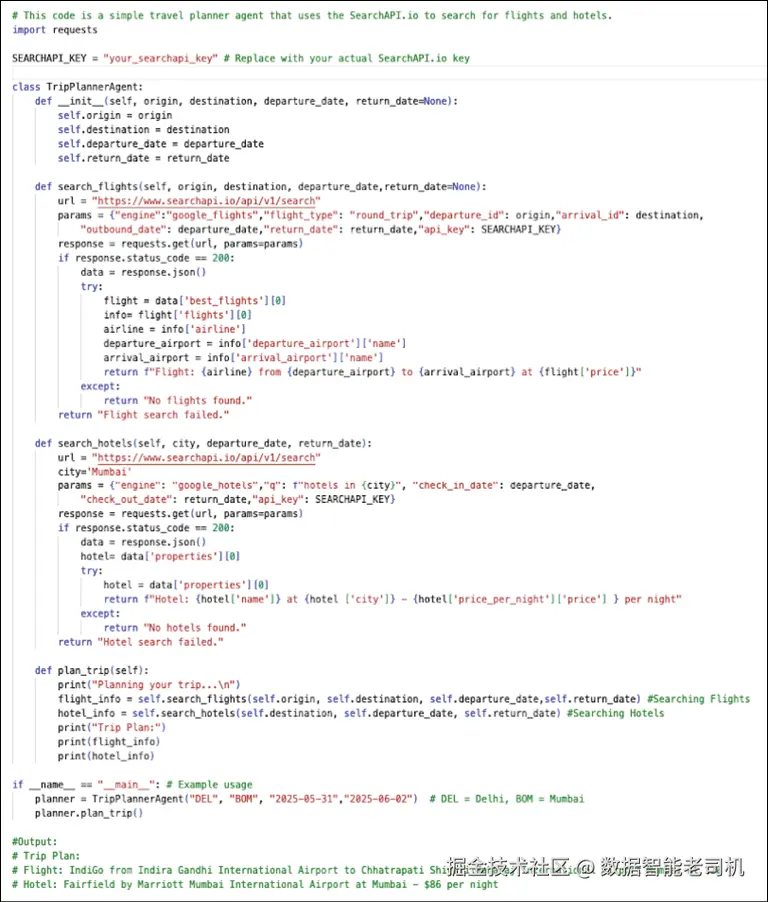
Task: Click the return "No hotels found." line
Action: click(x=175, y=628)
